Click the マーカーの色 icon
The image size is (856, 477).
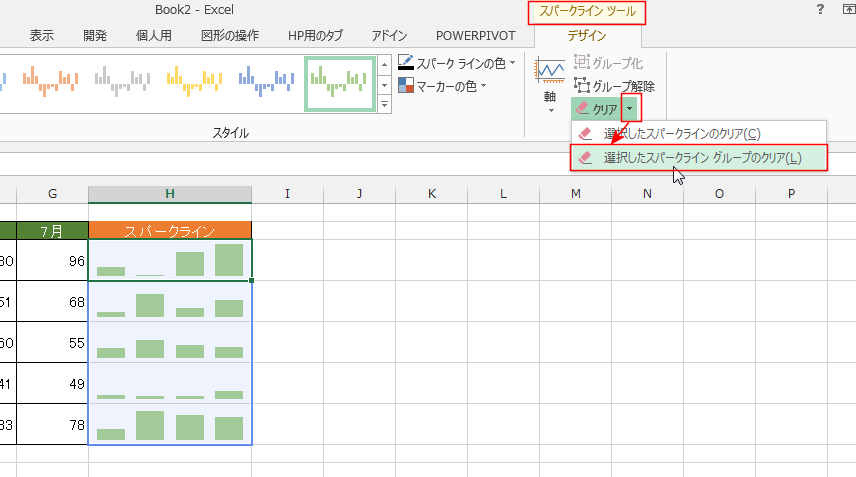[406, 86]
